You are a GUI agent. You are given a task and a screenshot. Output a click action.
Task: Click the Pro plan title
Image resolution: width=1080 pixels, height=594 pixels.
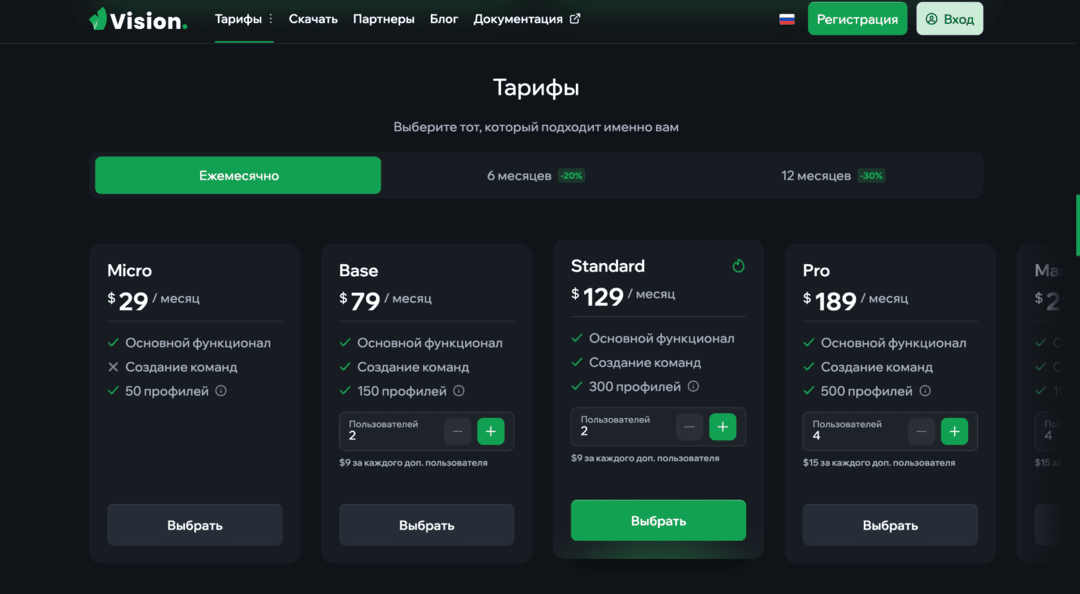click(x=816, y=270)
